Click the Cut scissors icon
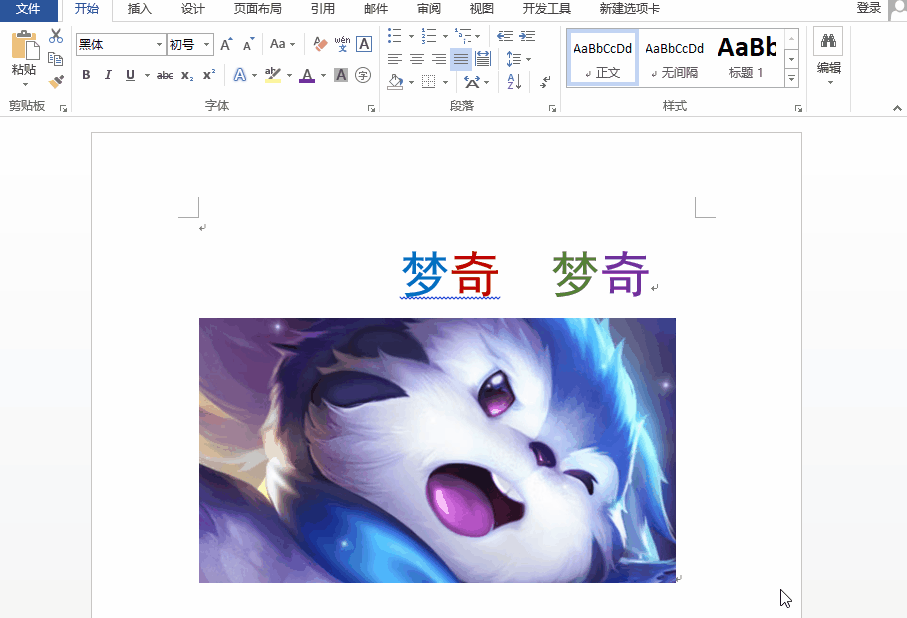 click(56, 37)
